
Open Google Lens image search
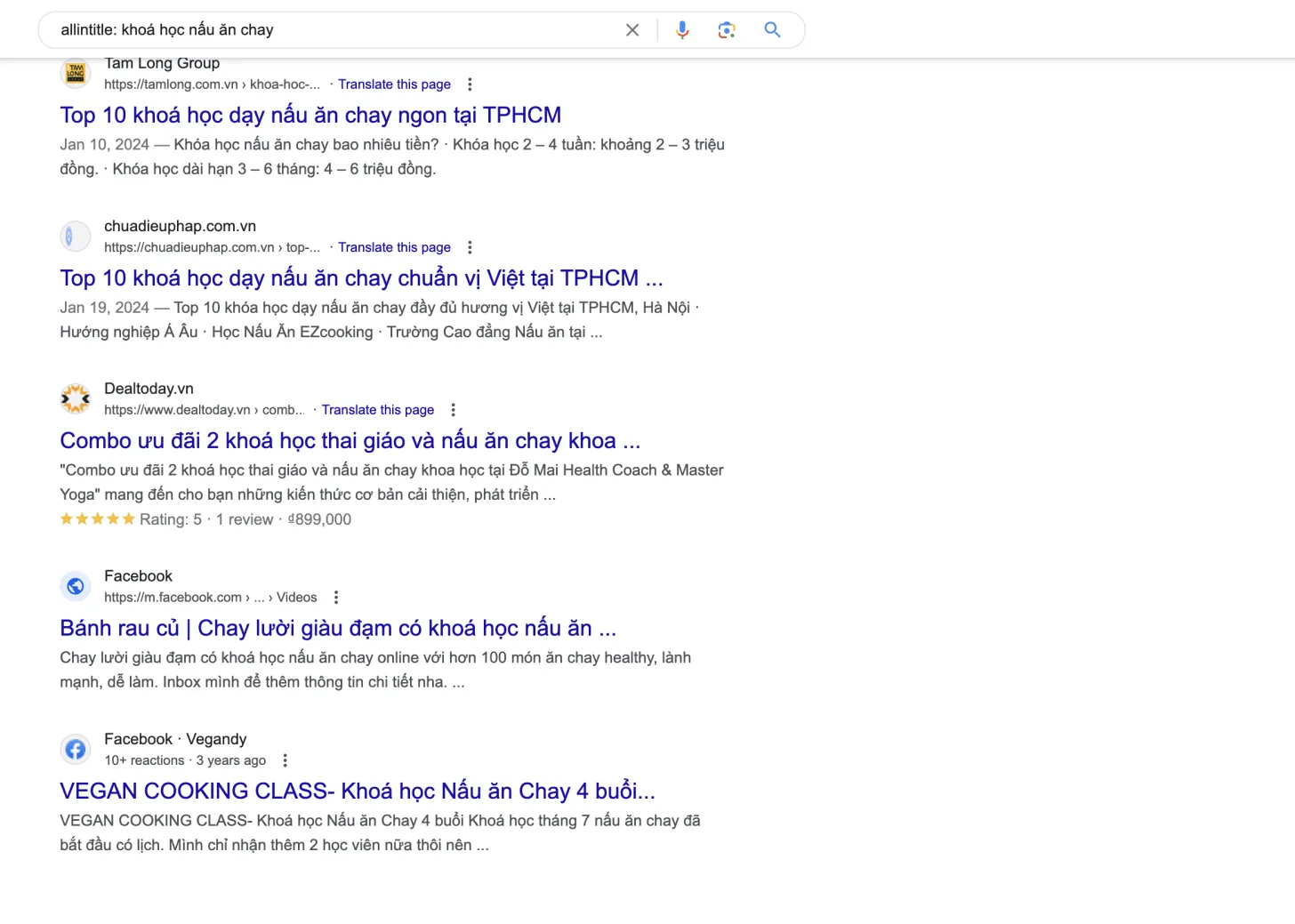[726, 29]
